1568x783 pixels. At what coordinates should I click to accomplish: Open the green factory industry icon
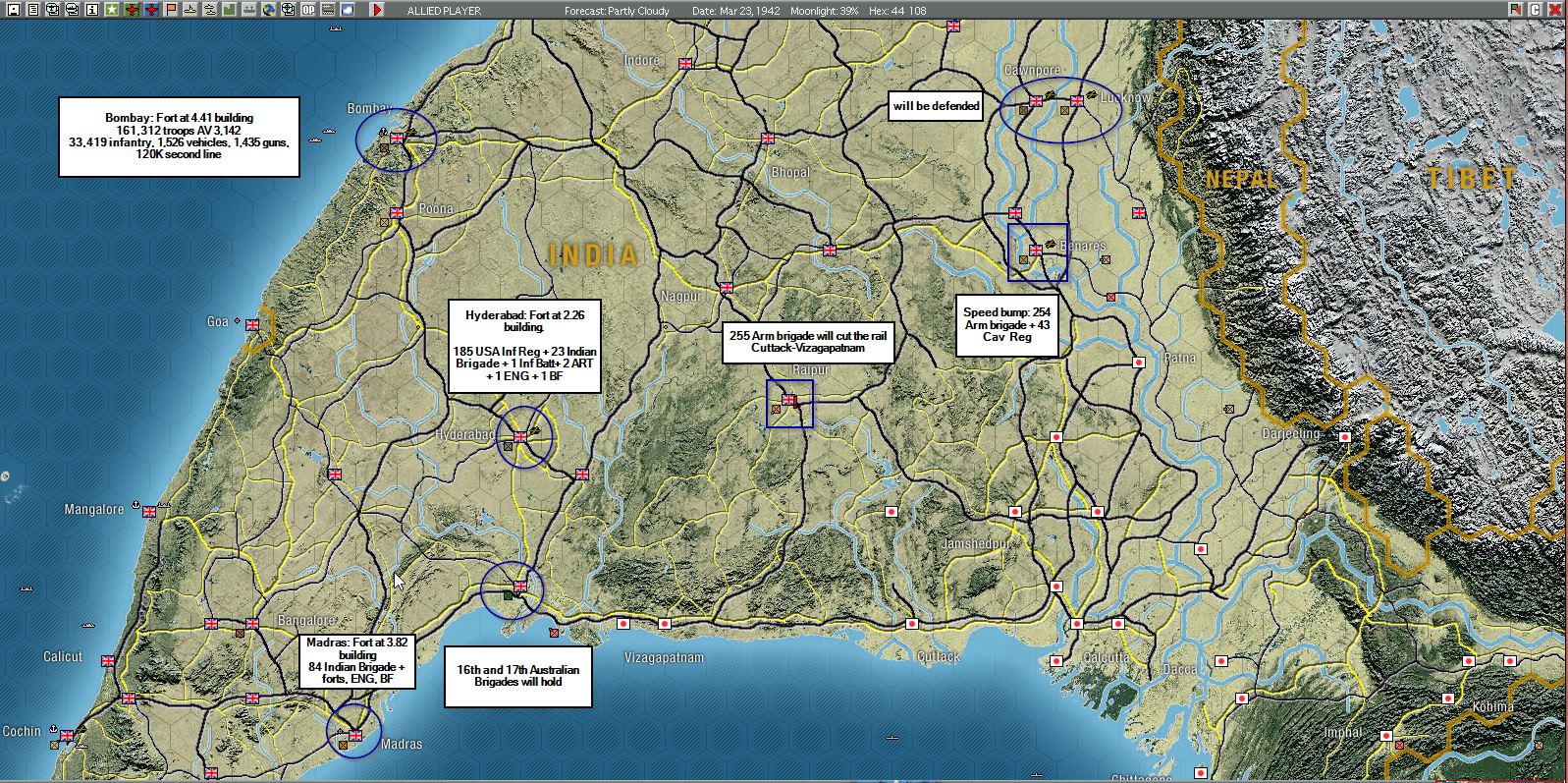click(229, 10)
